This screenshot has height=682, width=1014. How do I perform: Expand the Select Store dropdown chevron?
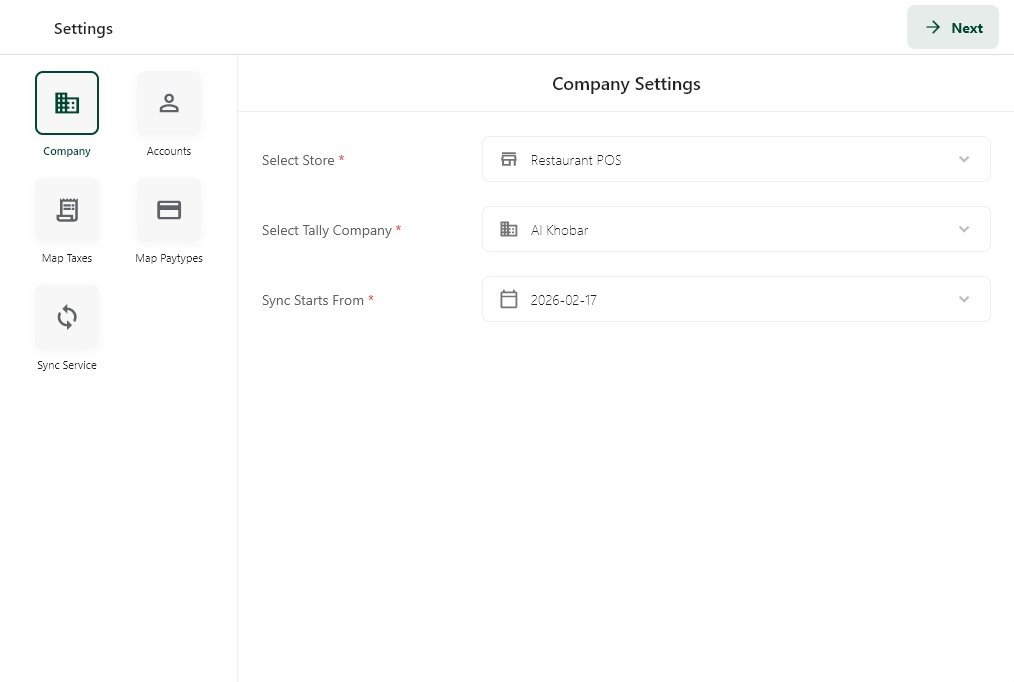click(x=964, y=159)
